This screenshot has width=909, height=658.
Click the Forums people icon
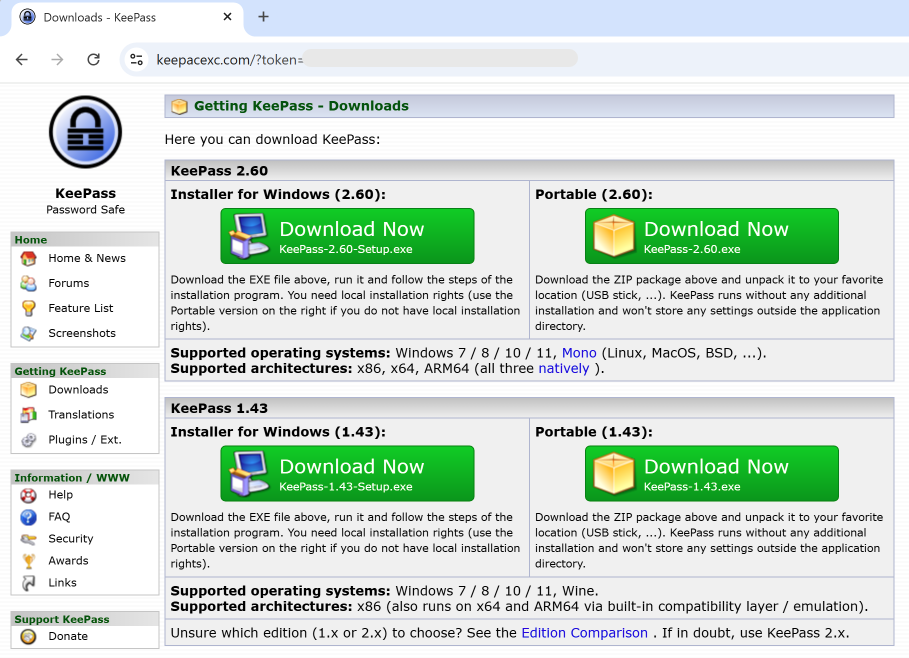click(x=29, y=283)
